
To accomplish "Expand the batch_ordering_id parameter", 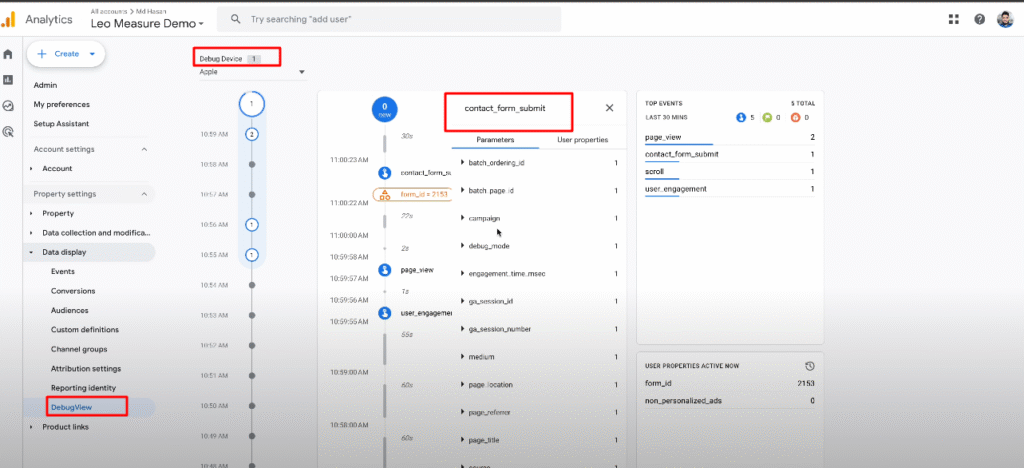I will [x=462, y=163].
